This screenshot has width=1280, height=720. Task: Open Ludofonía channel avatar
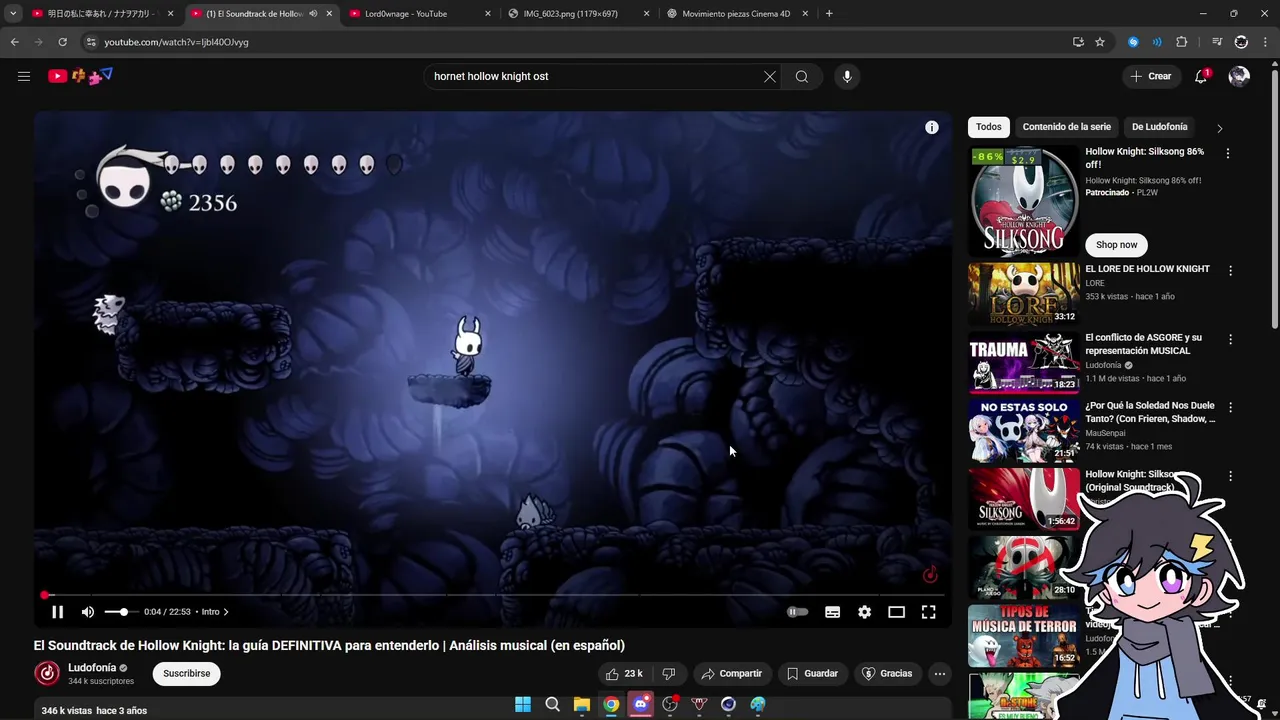pos(47,674)
